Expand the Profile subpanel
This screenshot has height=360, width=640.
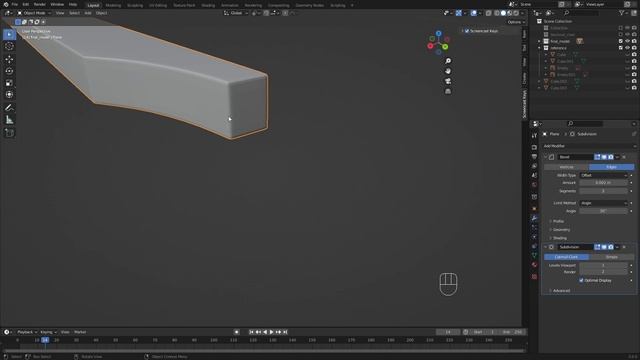point(558,221)
